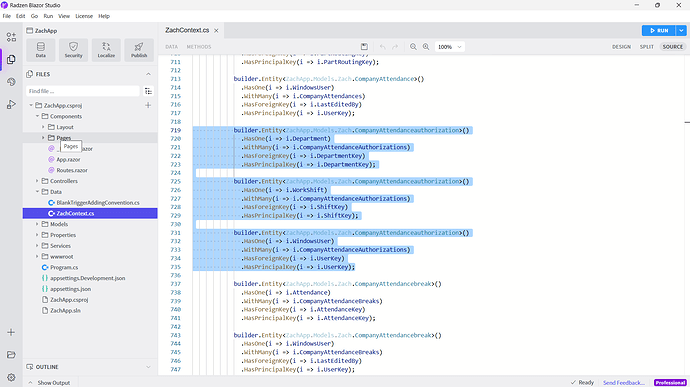Zoom out using the magnifier minus icon
Screen dimensions: 690x387
click(x=413, y=47)
